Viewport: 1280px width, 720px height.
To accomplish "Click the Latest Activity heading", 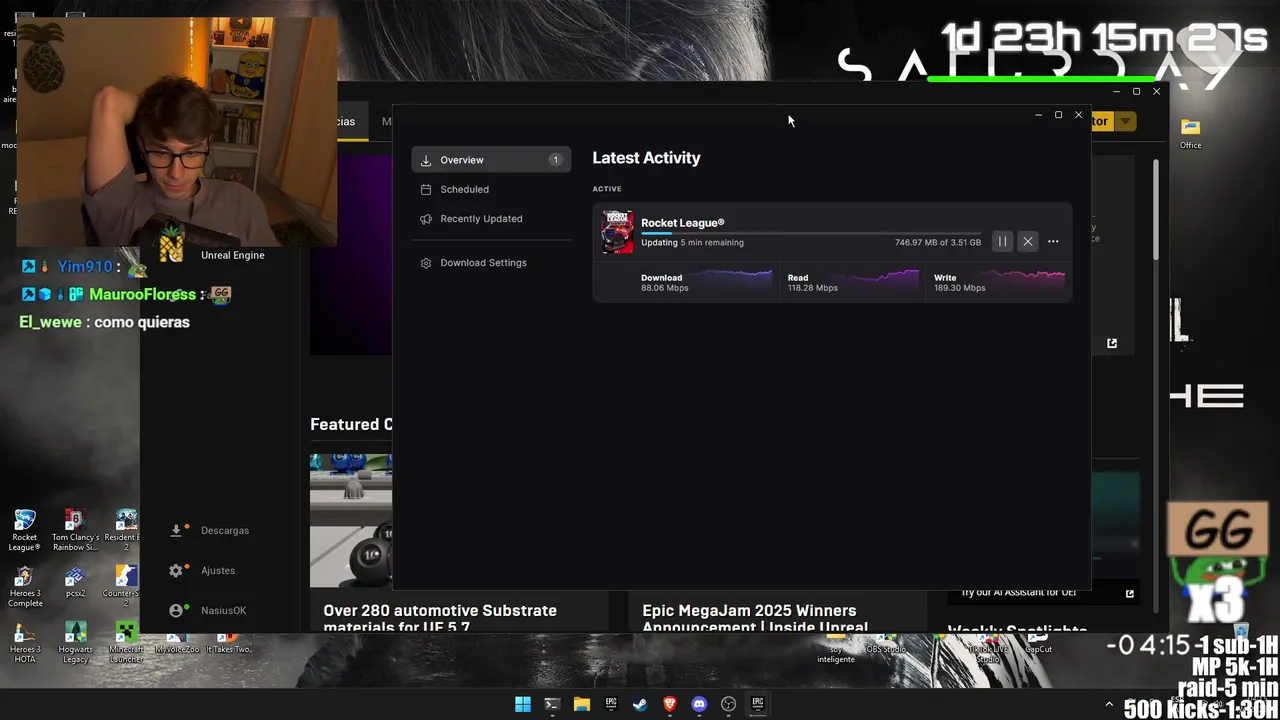I will (x=646, y=158).
